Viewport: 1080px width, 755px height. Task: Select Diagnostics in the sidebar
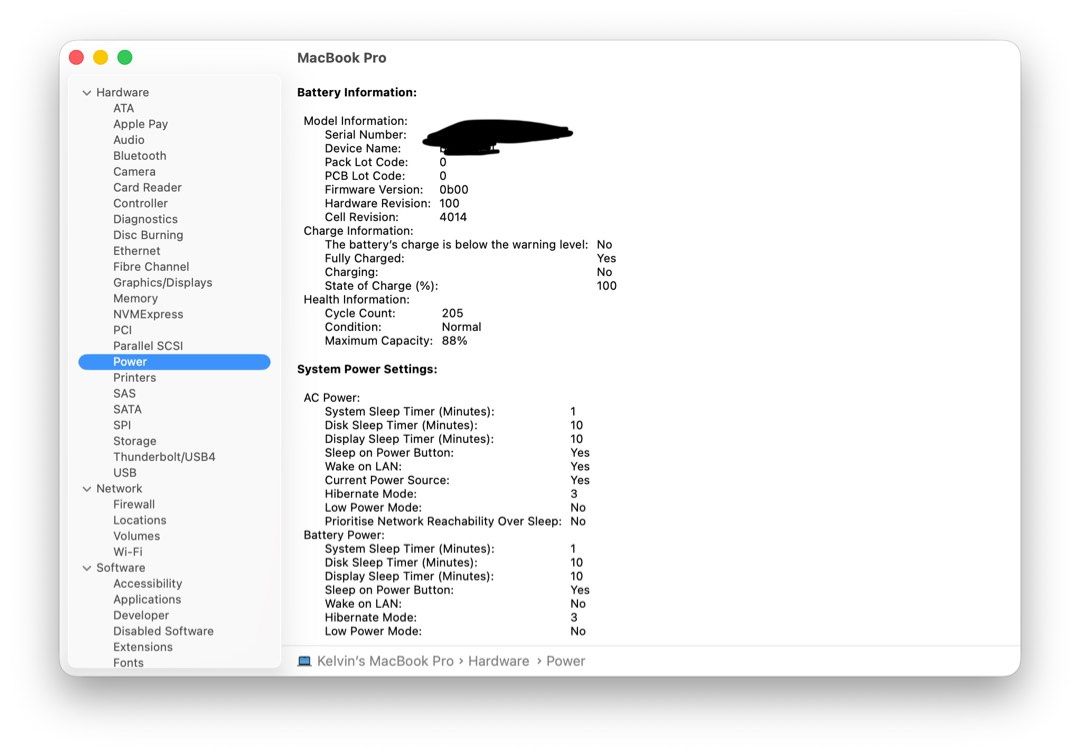[x=145, y=219]
